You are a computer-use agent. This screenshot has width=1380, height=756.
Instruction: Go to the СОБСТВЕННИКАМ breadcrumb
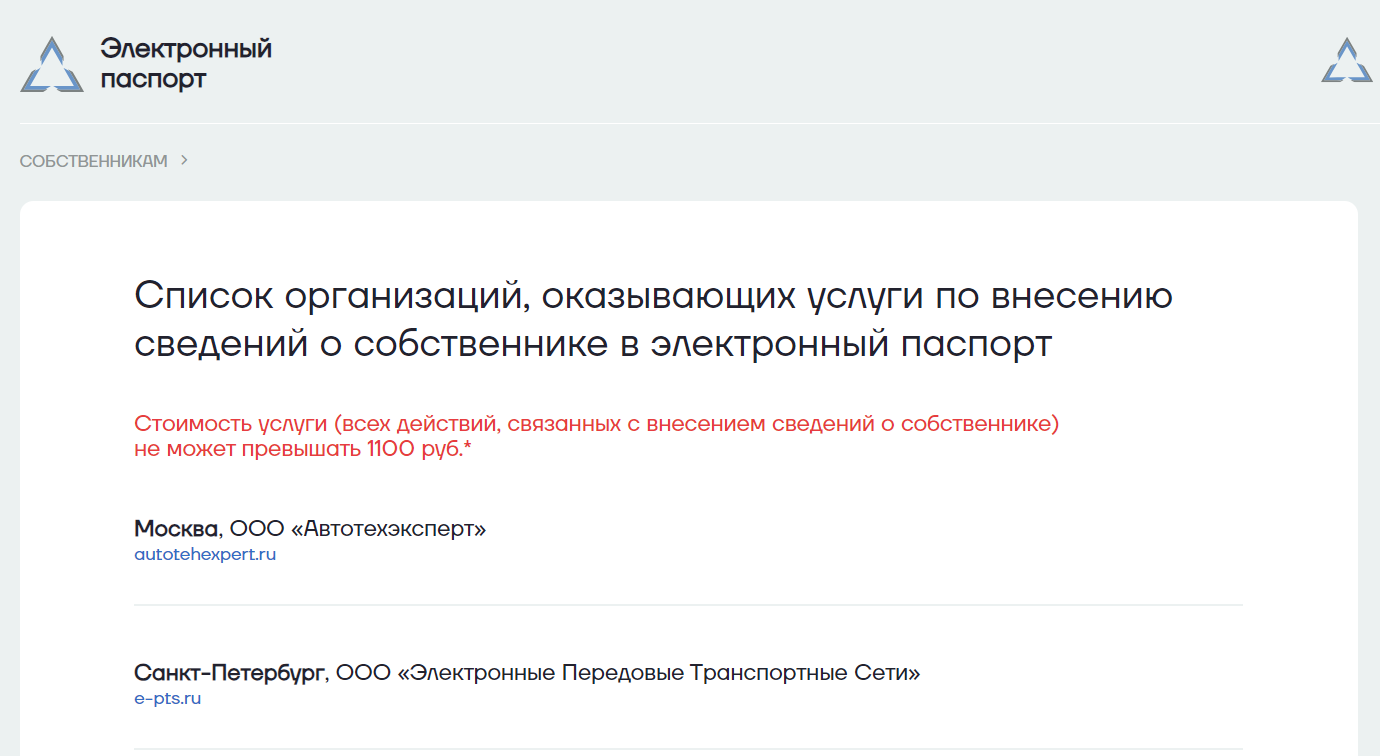tap(94, 161)
